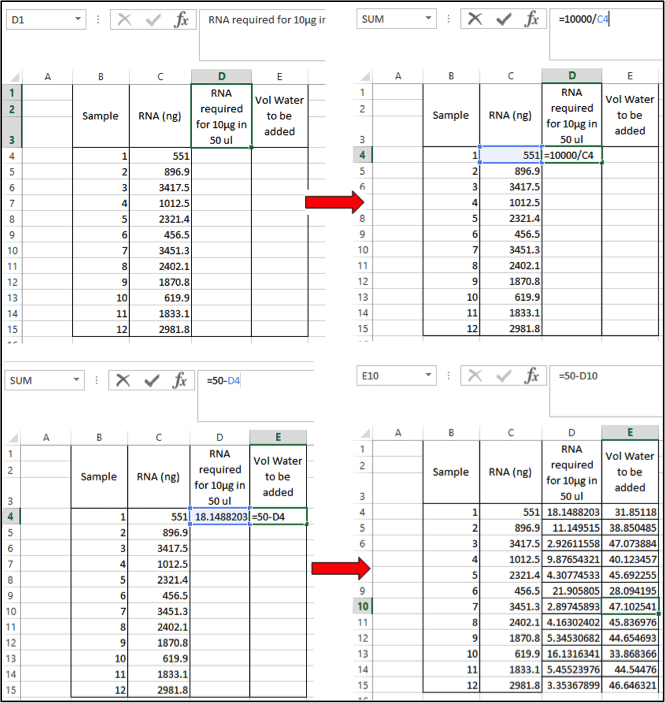665x703 pixels.
Task: Click cell 551 in the top-right sheet
Action: (x=511, y=155)
